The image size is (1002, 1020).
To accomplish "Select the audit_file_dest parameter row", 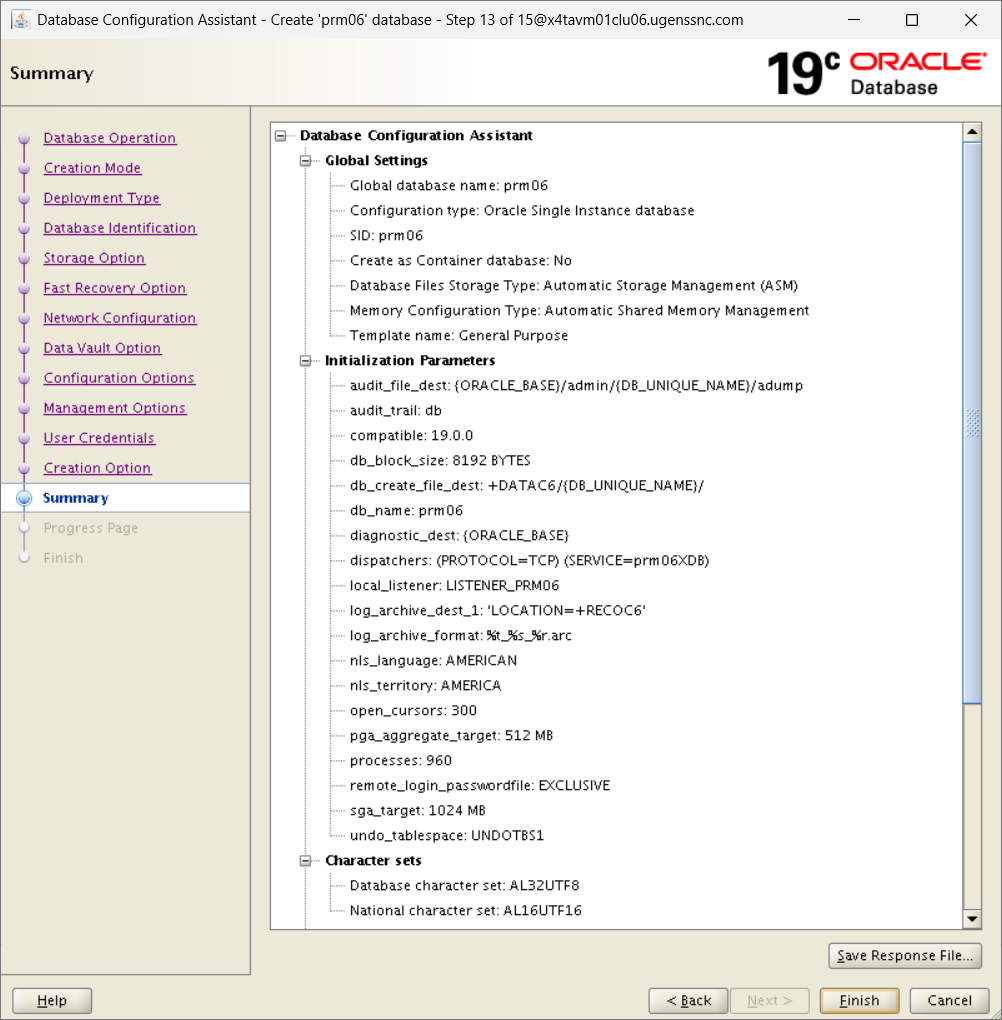I will click(x=576, y=386).
